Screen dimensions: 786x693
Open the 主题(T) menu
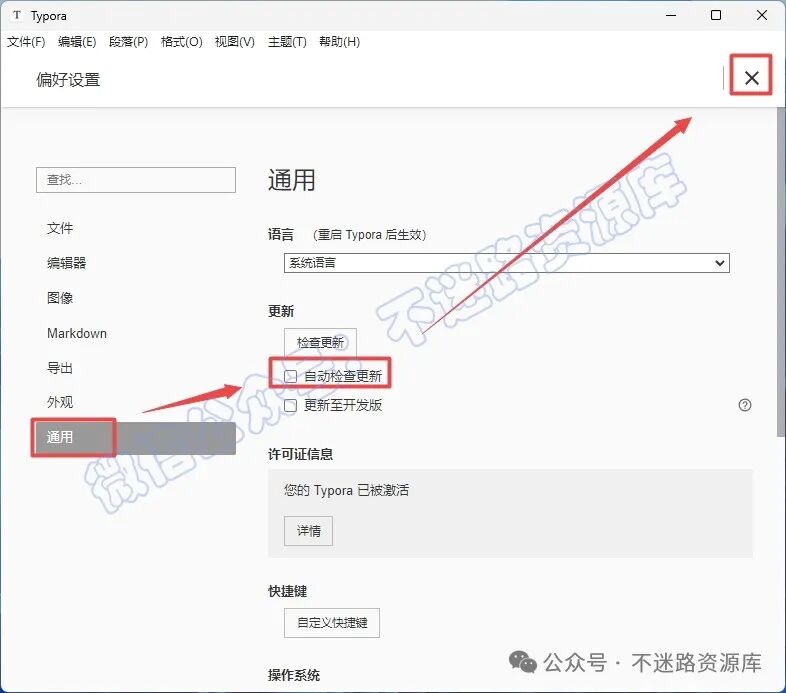(x=287, y=42)
